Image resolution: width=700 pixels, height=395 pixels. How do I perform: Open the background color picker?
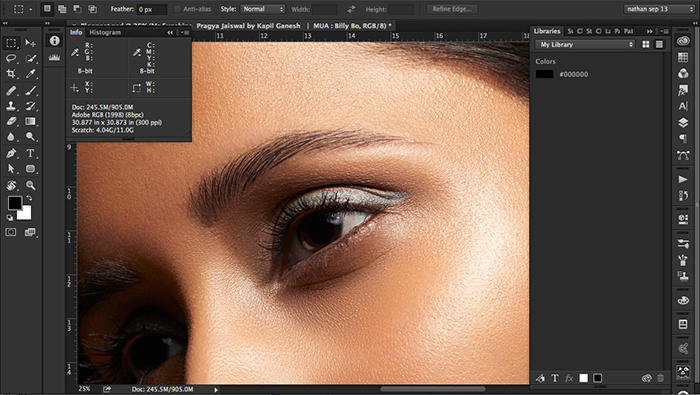point(25,214)
